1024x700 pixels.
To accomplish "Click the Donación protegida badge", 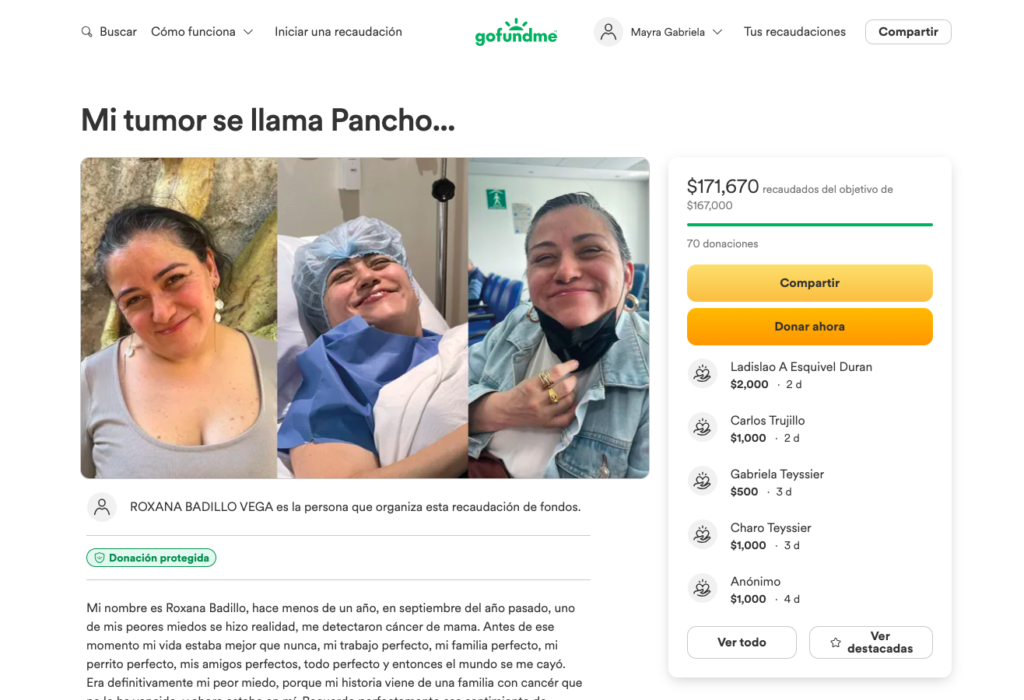I will (x=152, y=558).
